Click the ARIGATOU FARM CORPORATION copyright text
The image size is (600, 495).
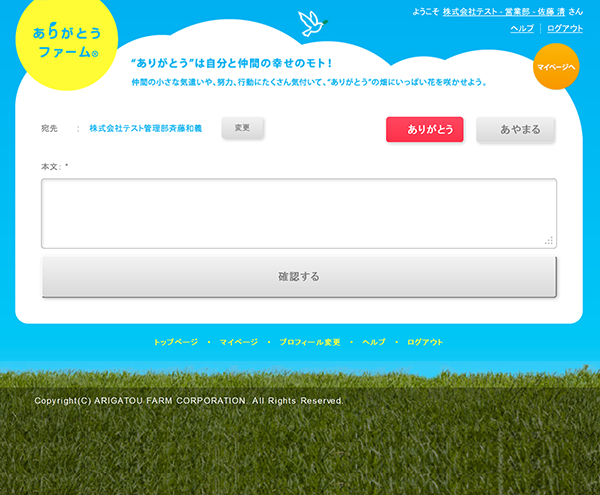click(x=188, y=401)
